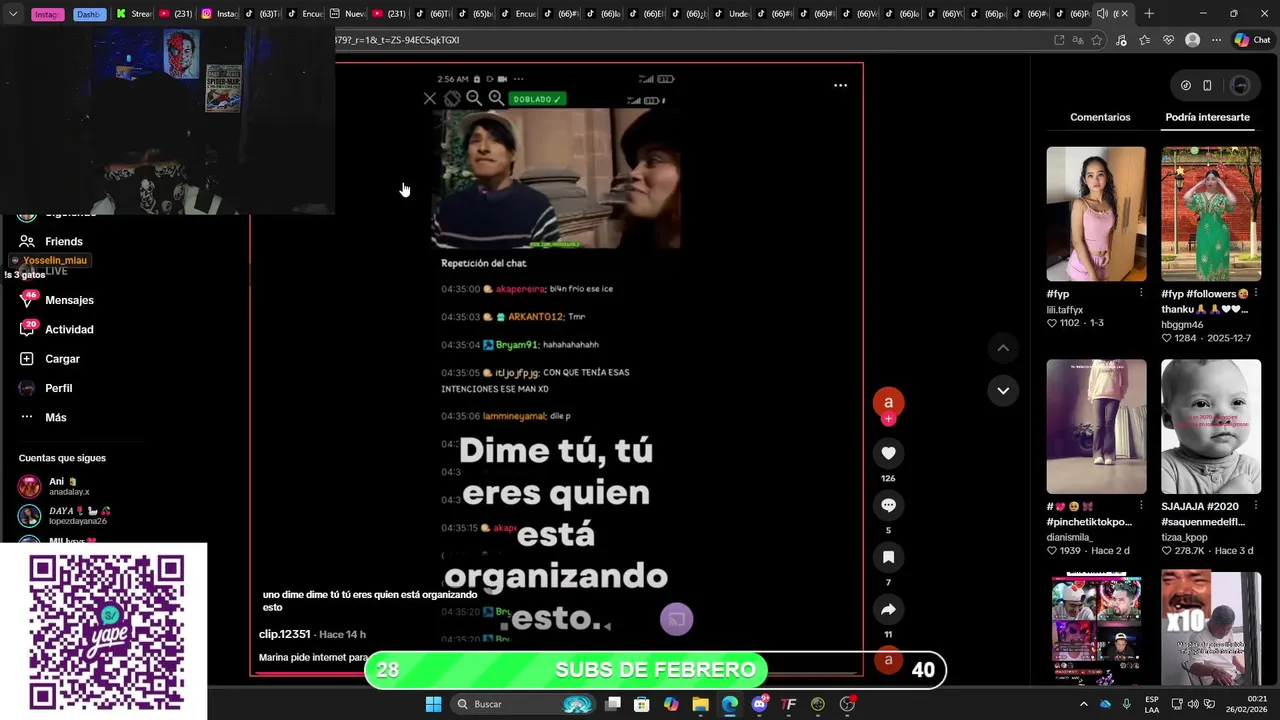Image resolution: width=1280 pixels, height=720 pixels.
Task: Open Discord from the taskbar
Action: pos(759,704)
